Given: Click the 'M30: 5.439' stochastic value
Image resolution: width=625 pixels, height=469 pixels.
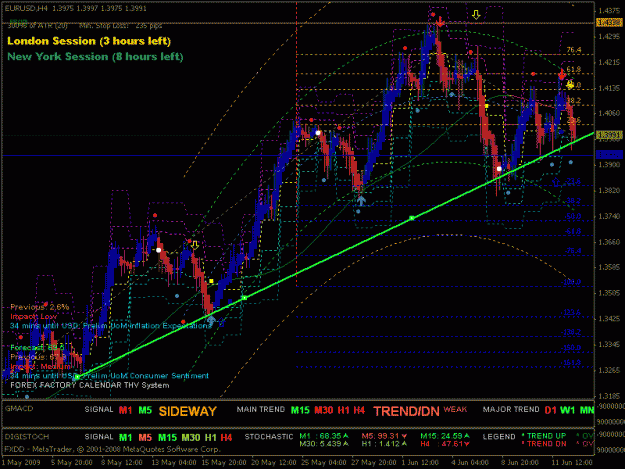Looking at the screenshot, I should tap(324, 443).
